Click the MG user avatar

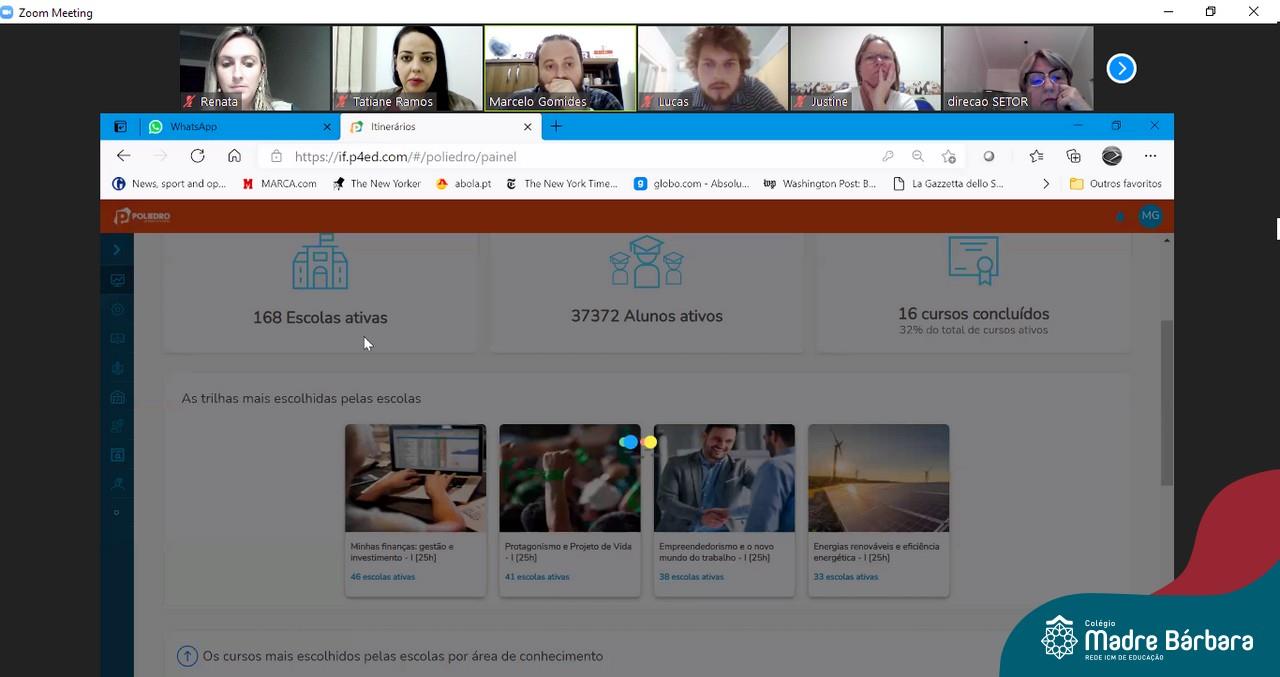1150,216
